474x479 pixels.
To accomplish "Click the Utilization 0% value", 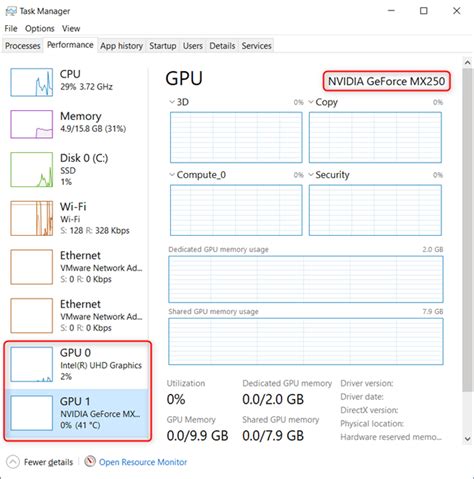I will [x=176, y=399].
